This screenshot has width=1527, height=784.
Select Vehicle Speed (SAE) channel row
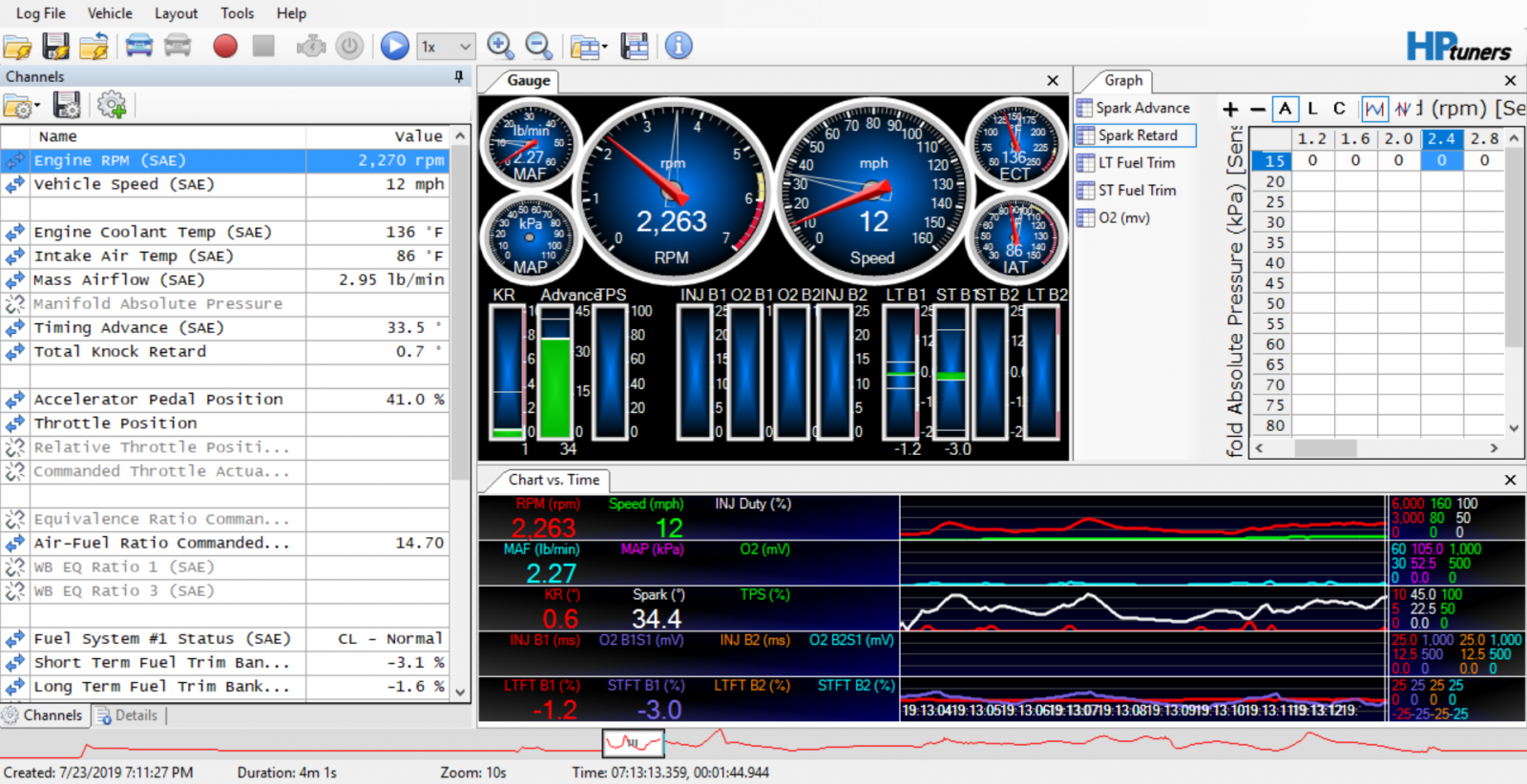pyautogui.click(x=225, y=184)
